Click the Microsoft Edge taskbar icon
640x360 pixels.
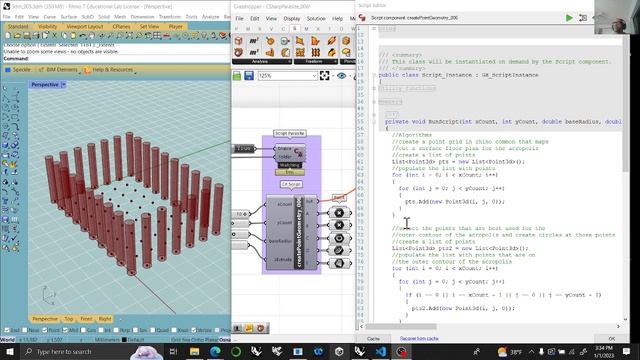click(x=215, y=351)
